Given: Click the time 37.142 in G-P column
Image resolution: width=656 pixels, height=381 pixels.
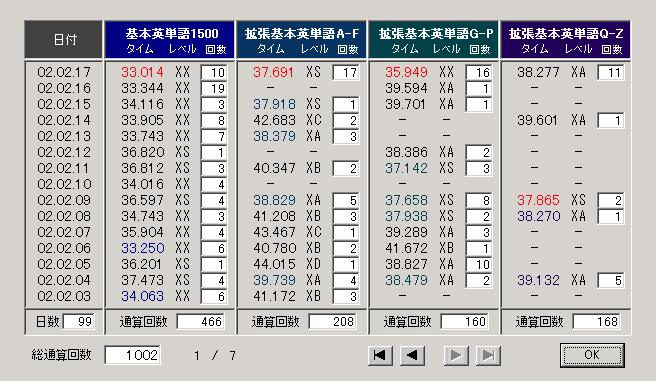Looking at the screenshot, I should click(406, 168).
